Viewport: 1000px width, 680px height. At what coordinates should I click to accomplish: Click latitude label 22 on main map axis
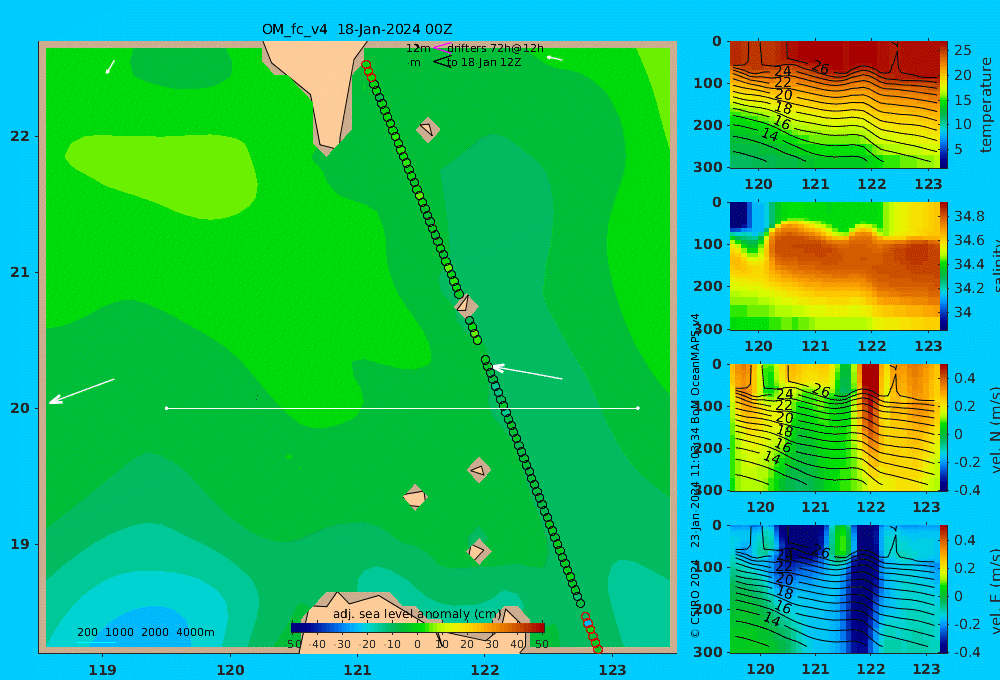20,137
